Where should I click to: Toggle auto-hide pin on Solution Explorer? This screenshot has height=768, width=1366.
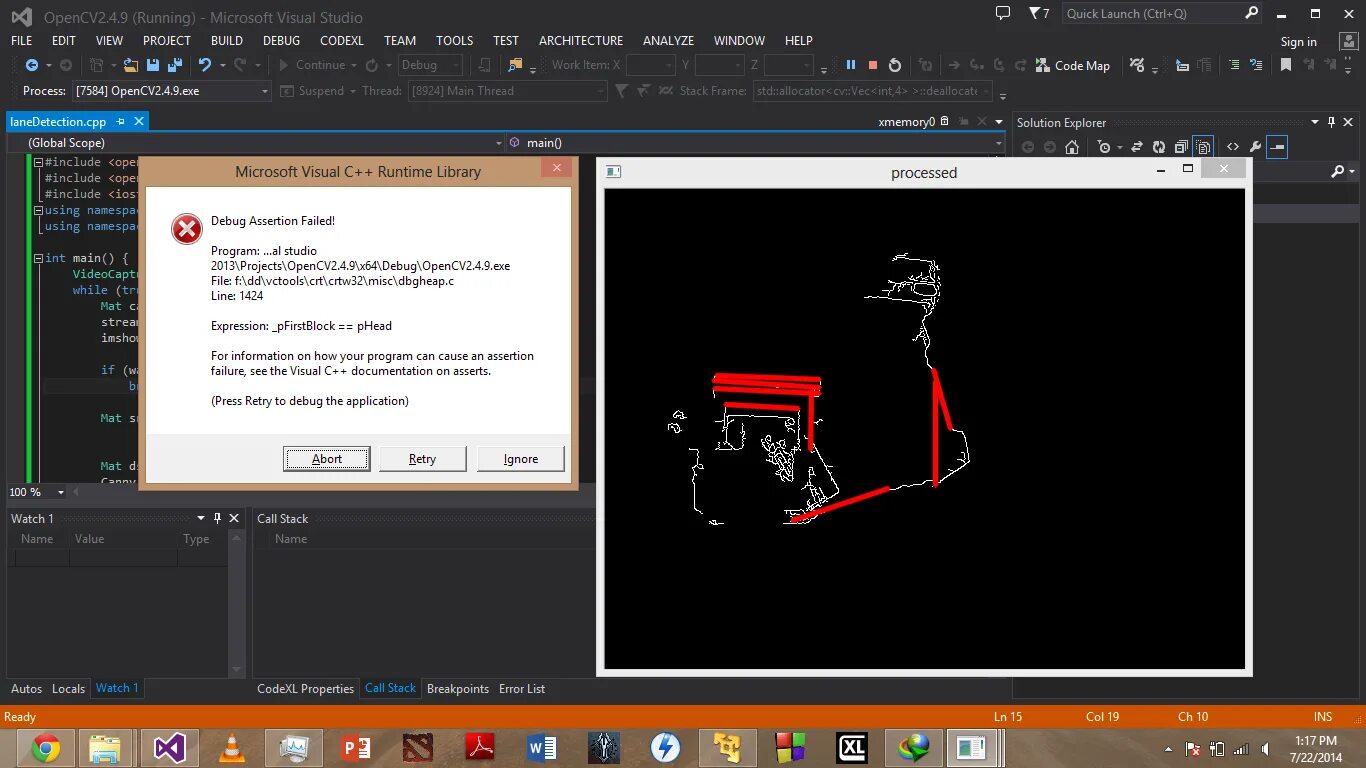coord(1331,122)
